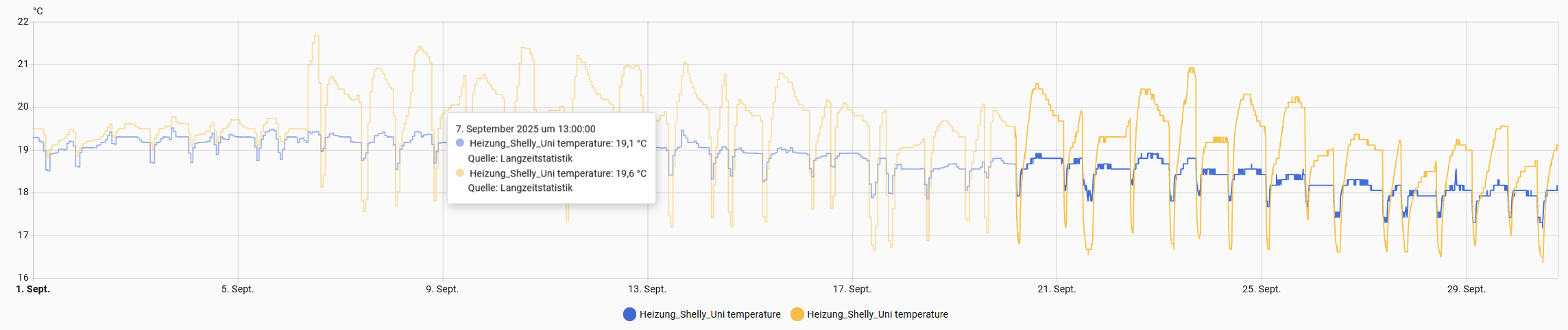Click the °C unit label
The image size is (1568, 330).
38,11
